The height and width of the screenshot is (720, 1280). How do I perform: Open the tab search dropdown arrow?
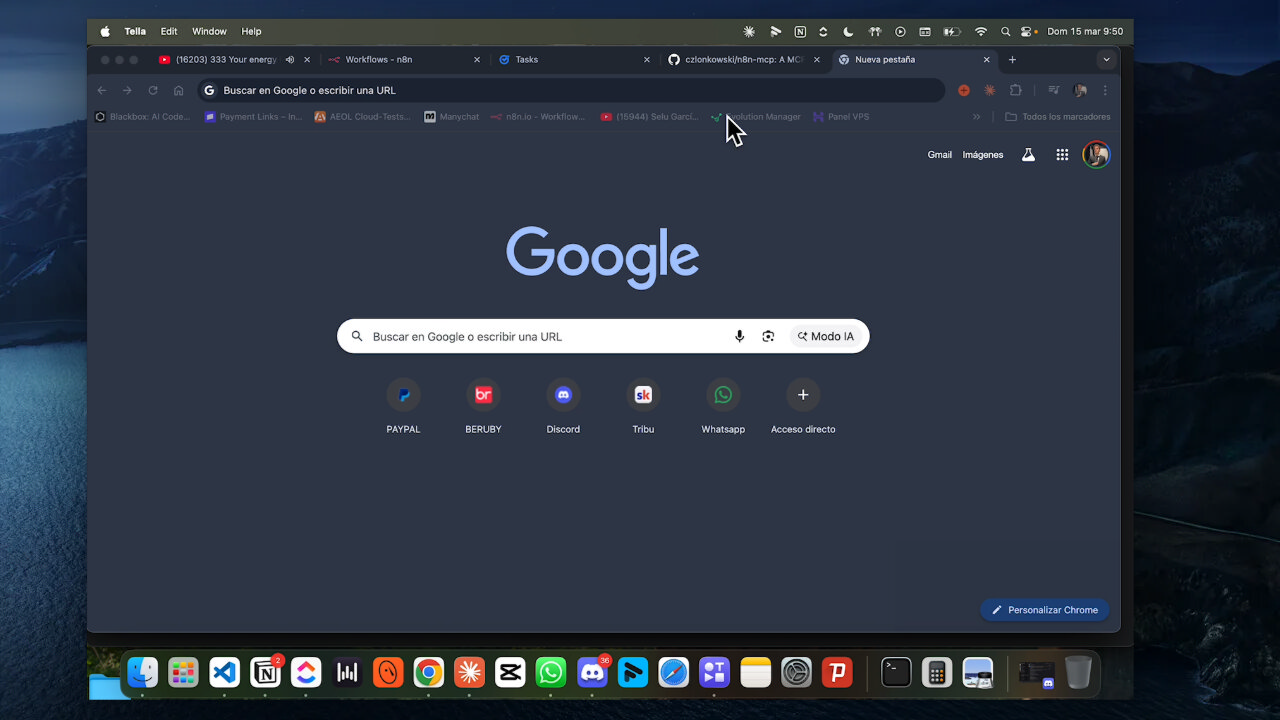[x=1106, y=60]
